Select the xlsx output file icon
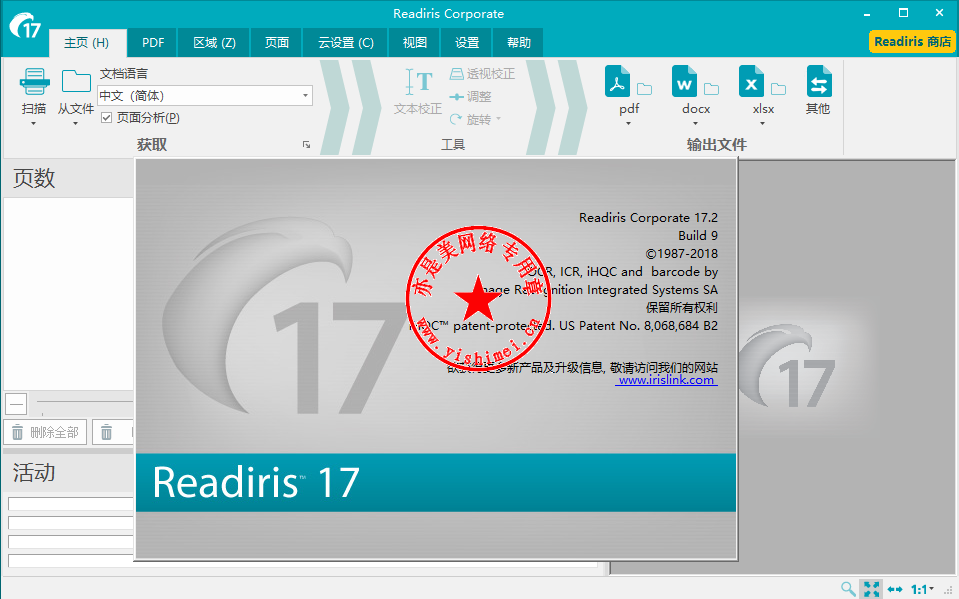 tap(751, 81)
